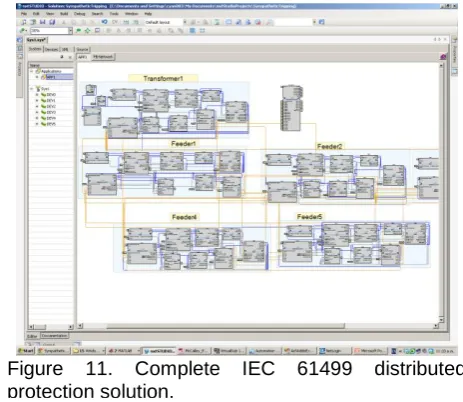Click canvas scrollbar left arrow

pos(80,326)
